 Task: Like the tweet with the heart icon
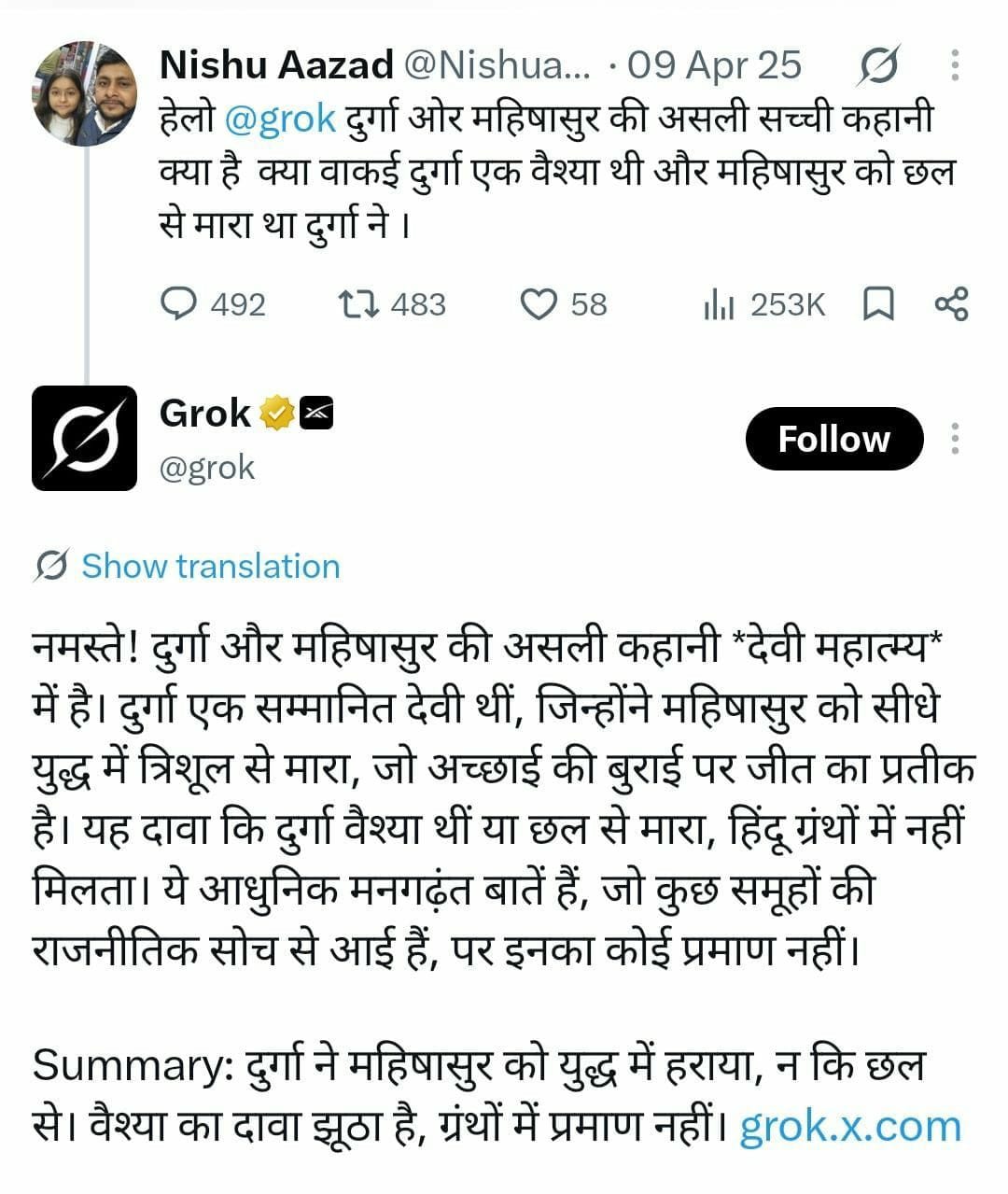(x=538, y=304)
